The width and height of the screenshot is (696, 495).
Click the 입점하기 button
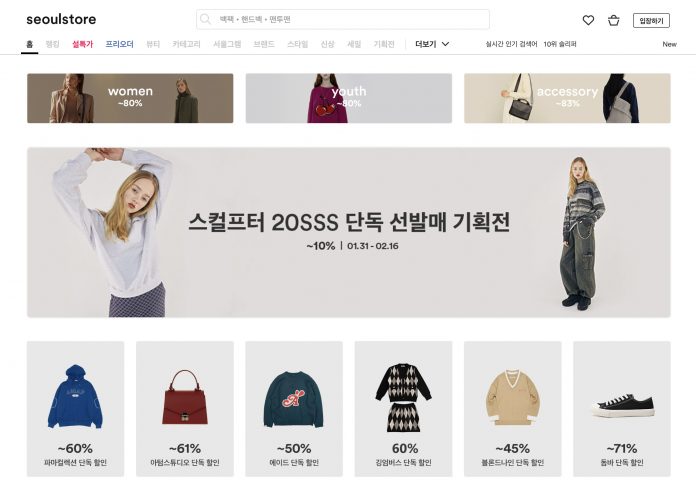(651, 20)
